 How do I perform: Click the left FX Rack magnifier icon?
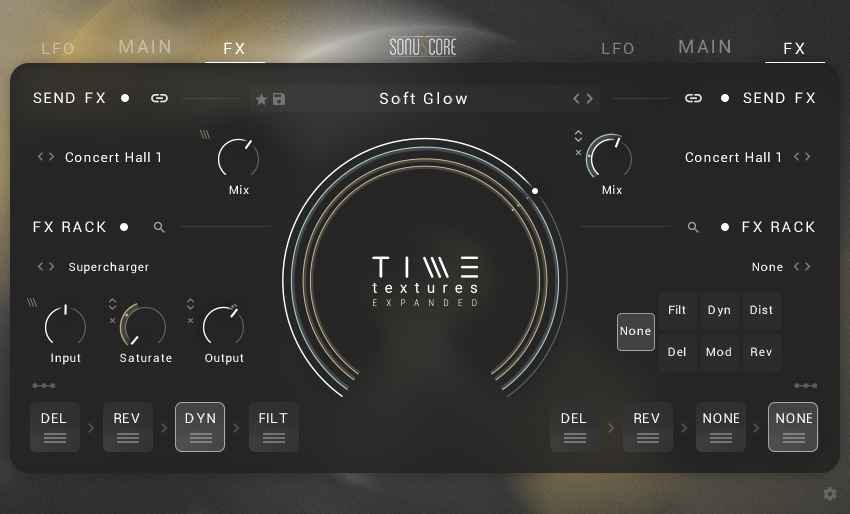tap(159, 228)
